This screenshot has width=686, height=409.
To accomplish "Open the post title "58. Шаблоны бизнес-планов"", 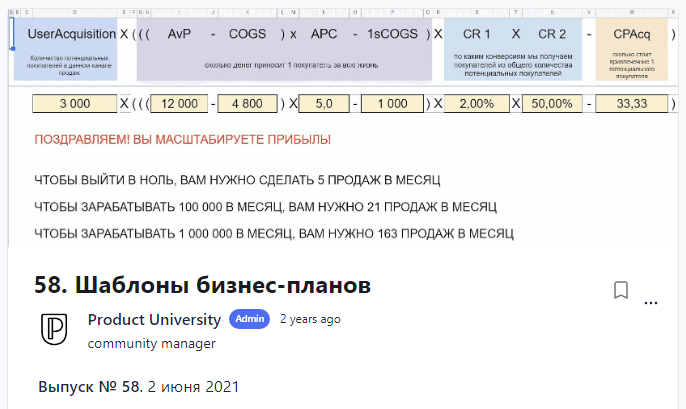I will point(203,286).
